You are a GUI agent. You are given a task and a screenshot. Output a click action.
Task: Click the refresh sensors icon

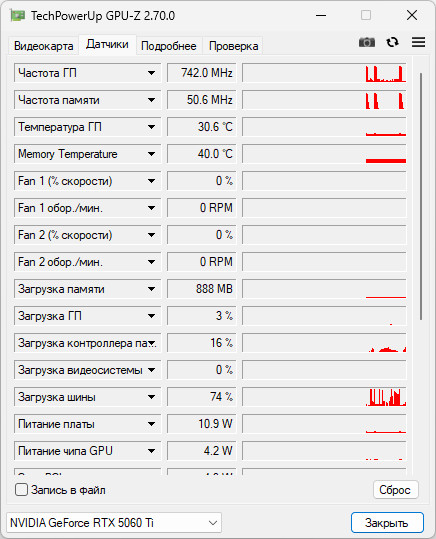tap(392, 42)
